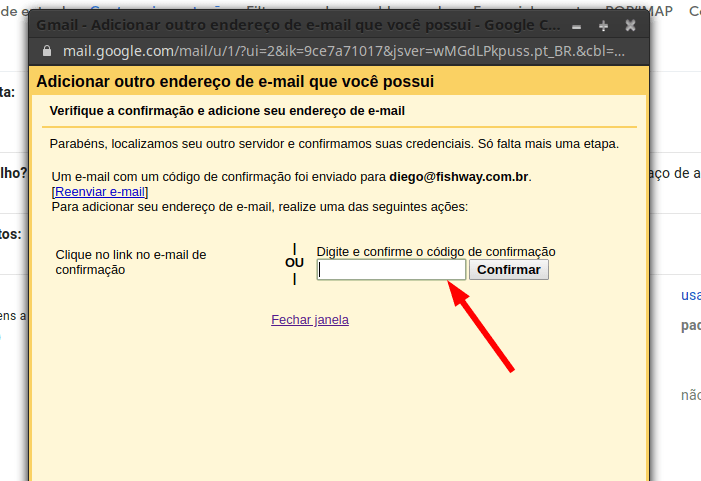Minimize the Gmail popup window
701x481 pixels.
coord(577,26)
